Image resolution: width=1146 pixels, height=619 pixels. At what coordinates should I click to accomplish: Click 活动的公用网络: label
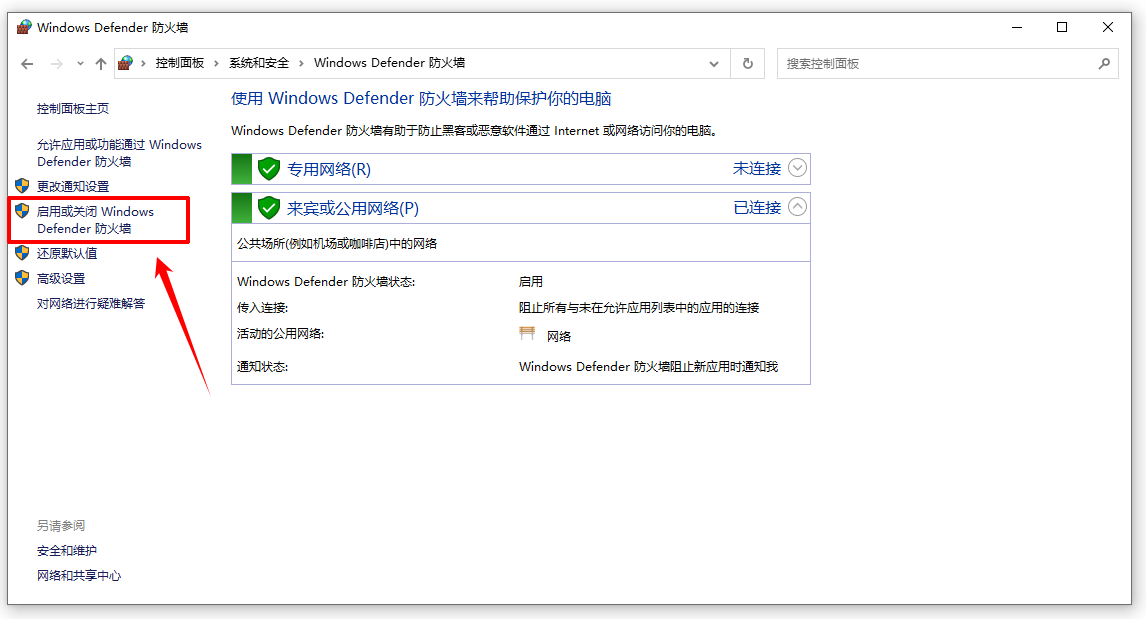point(281,333)
